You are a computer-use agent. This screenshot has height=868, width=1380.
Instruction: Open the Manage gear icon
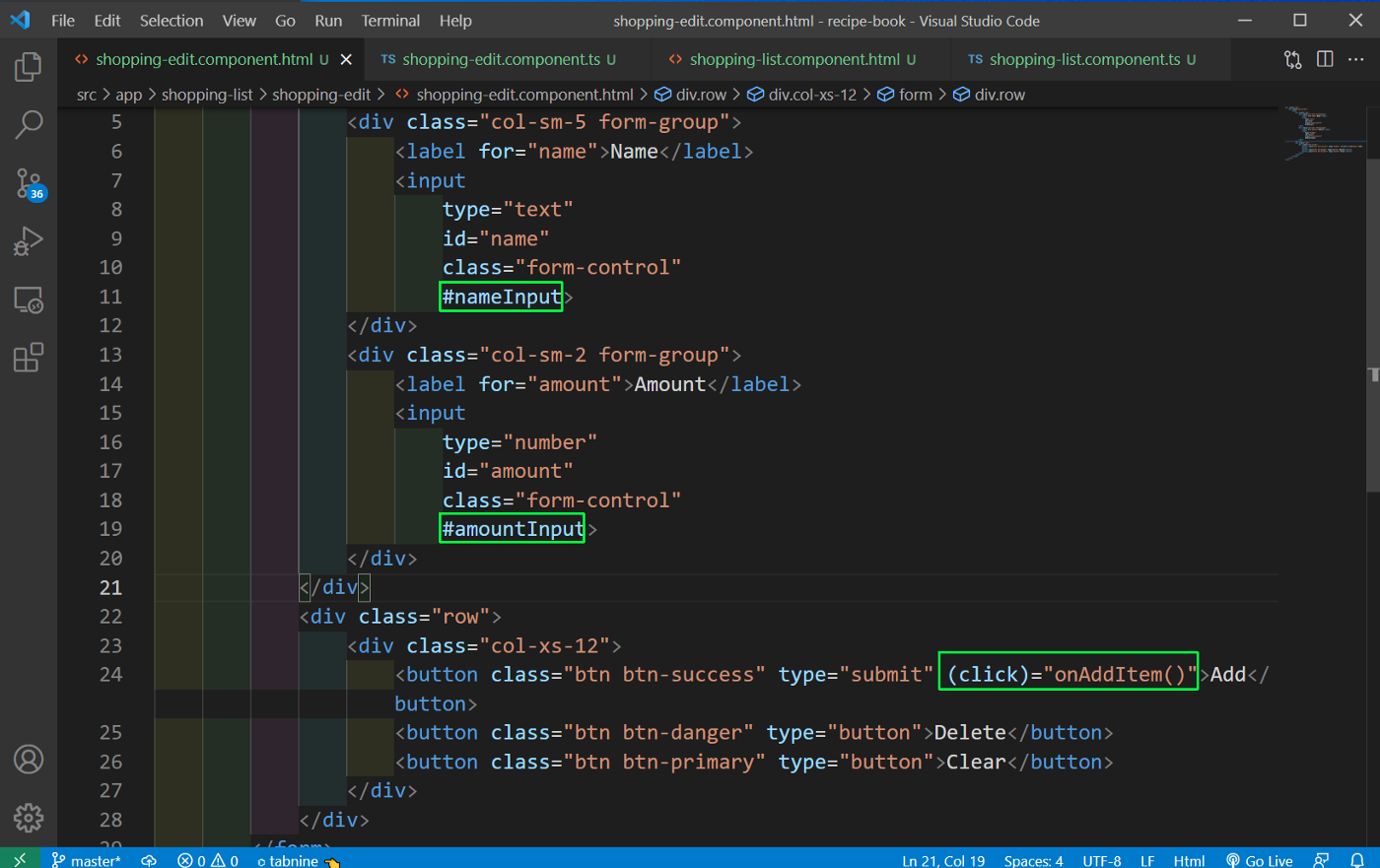29,818
